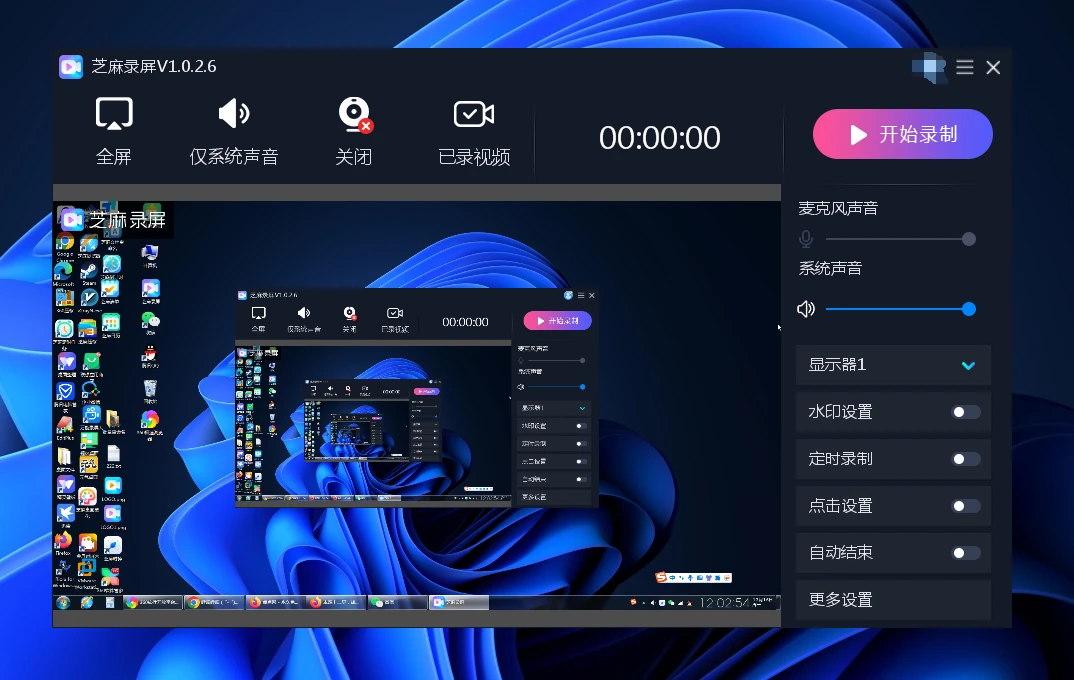Mute system sound via the speaker icon
Image resolution: width=1074 pixels, height=680 pixels.
(x=806, y=309)
